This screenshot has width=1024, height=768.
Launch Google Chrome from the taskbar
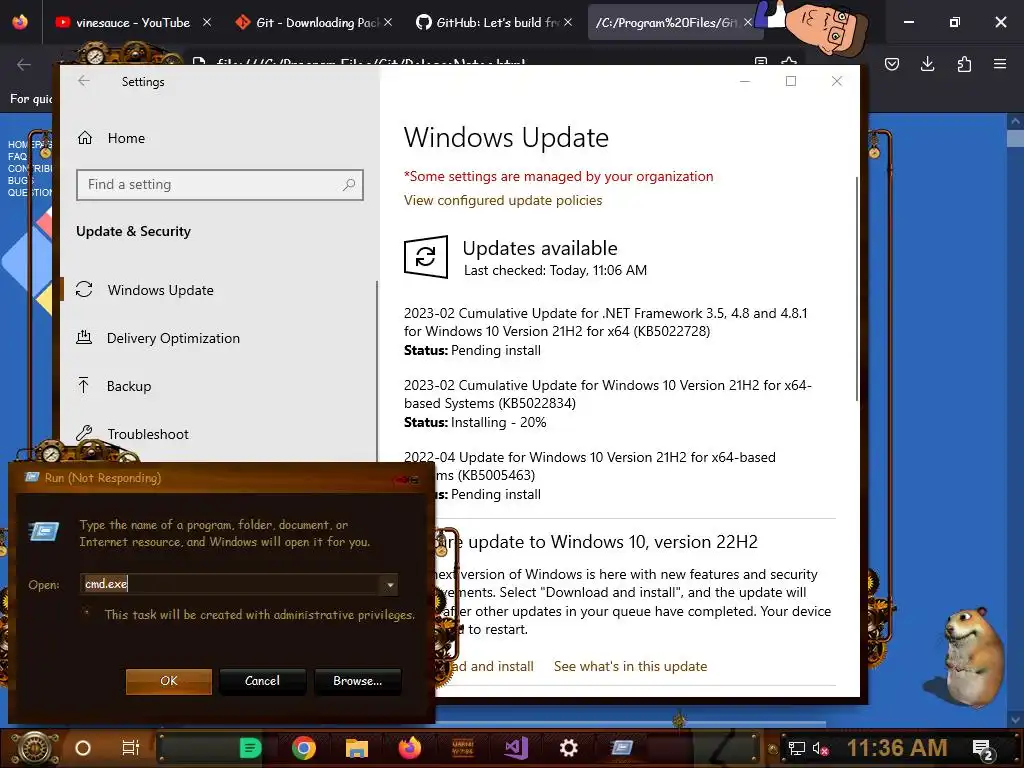point(304,748)
